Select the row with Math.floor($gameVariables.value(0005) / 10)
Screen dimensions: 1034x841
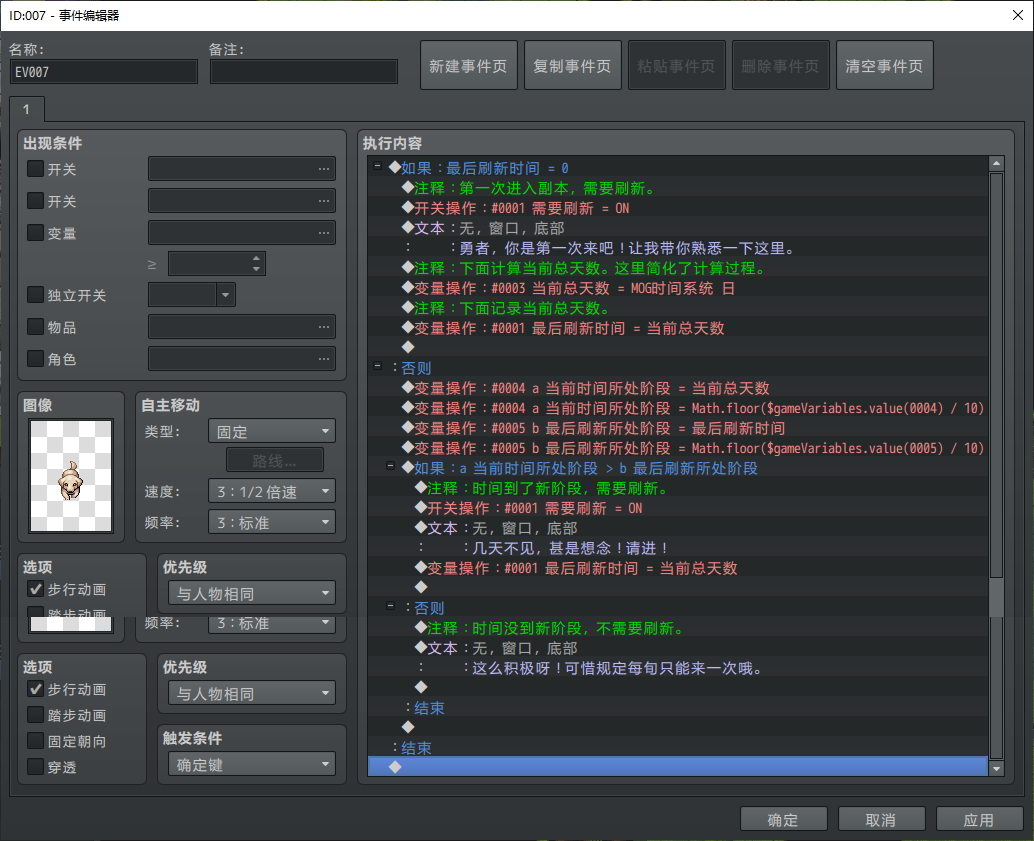pyautogui.click(x=678, y=448)
